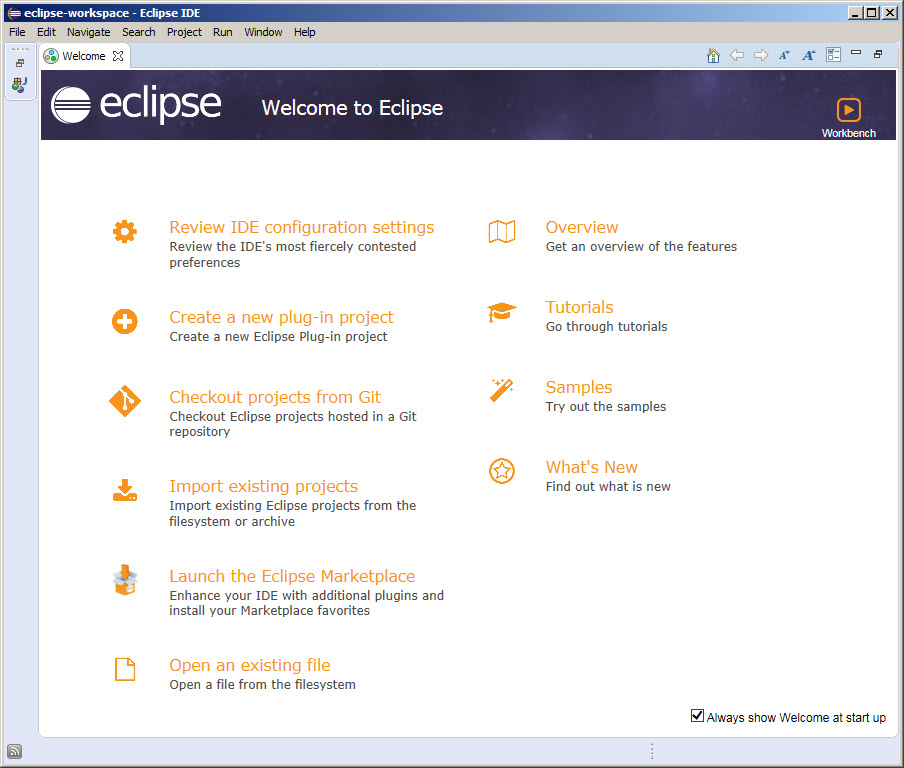Click the Git diamond icon
Screen dimensions: 904x768
(x=124, y=402)
